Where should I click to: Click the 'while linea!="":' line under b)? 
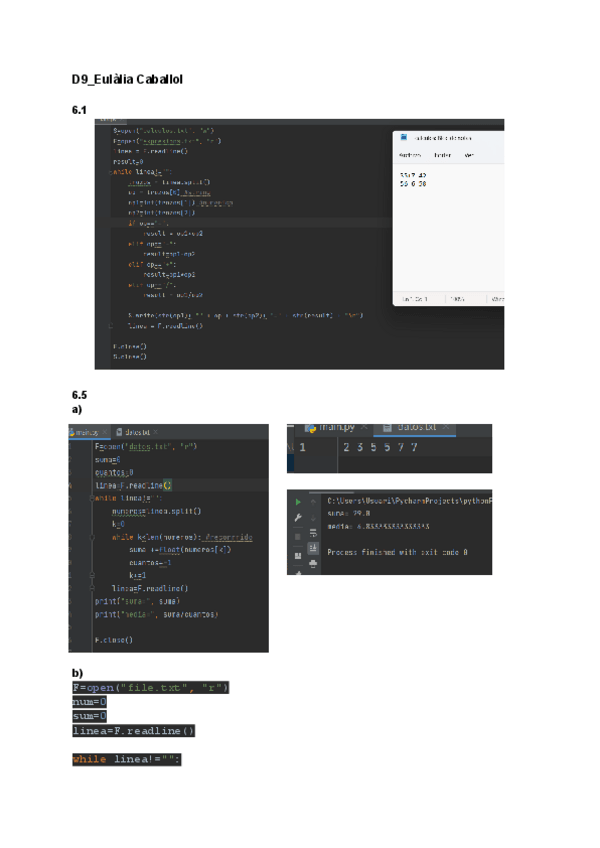[127, 759]
